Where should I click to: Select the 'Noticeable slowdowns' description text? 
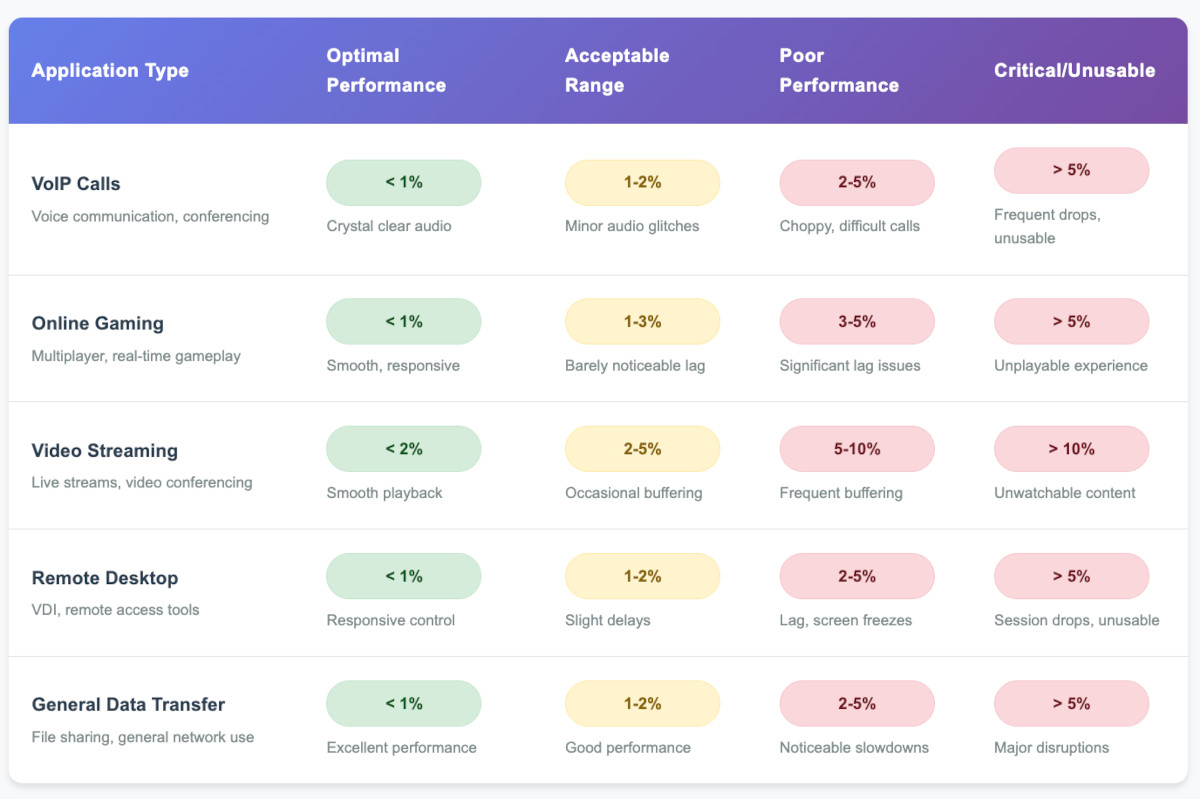click(854, 747)
